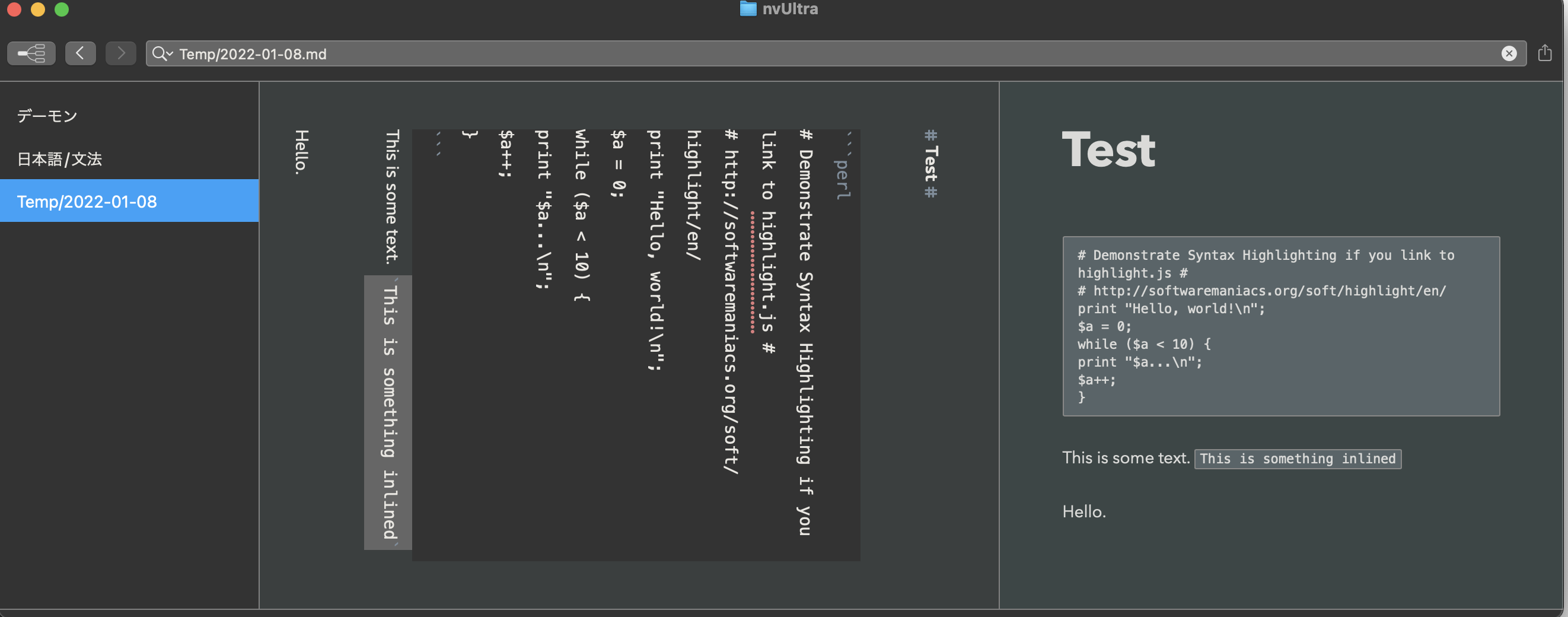Open the magnifier search options dropdown
This screenshot has width=1568, height=617.
(x=162, y=53)
